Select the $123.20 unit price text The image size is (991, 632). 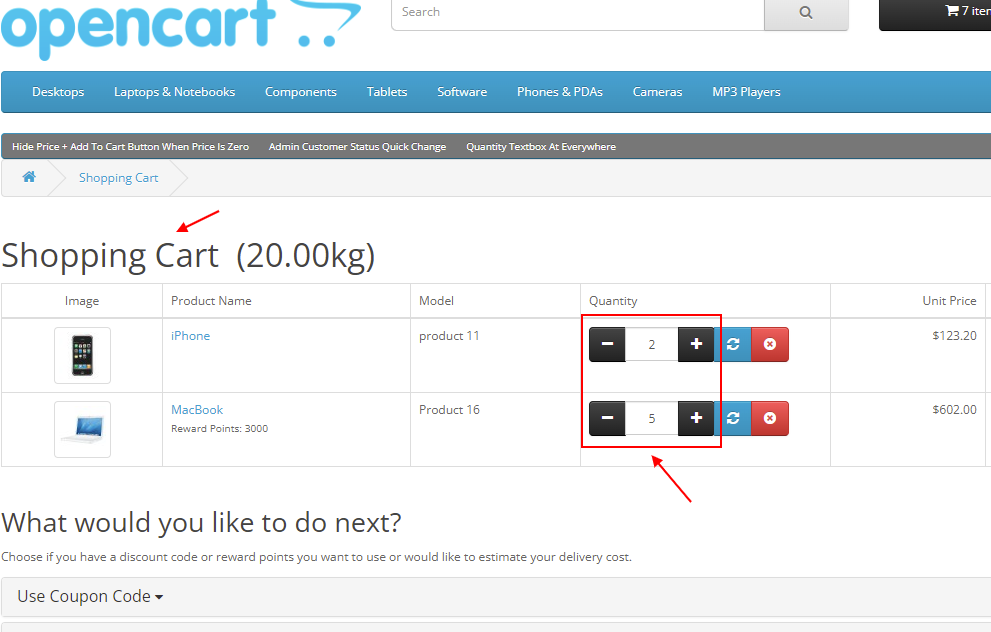(x=954, y=336)
